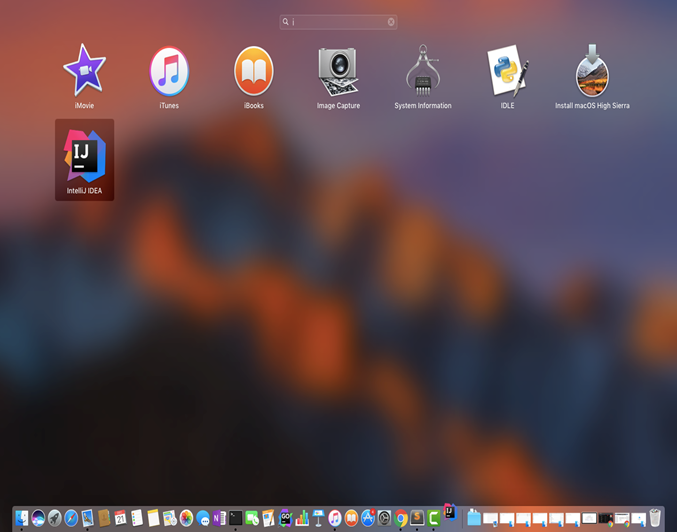Screen dimensions: 677x532
Task: Open Sublime Text from the Dock
Action: click(x=417, y=518)
